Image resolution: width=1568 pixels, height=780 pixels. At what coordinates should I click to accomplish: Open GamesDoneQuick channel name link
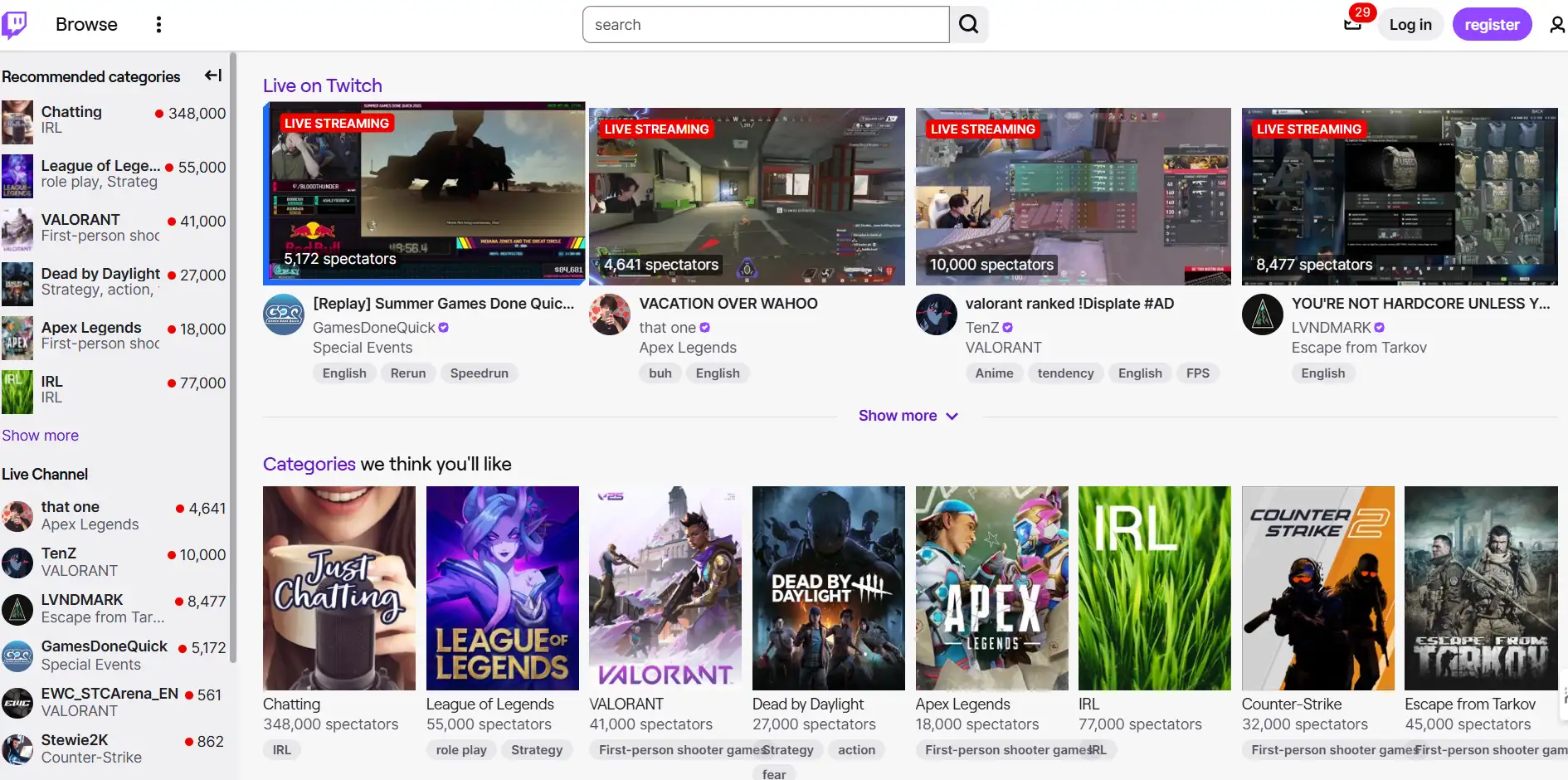coord(374,328)
